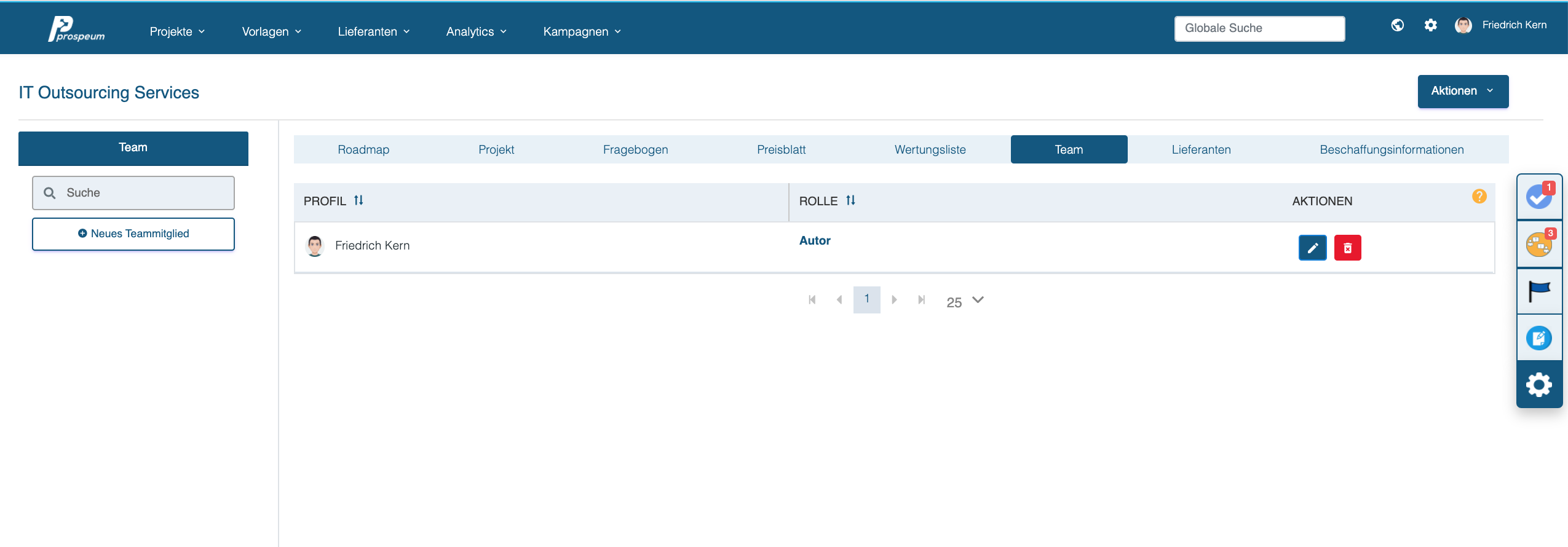Viewport: 1568px width, 547px height.
Task: Open the Aktionen dropdown button
Action: pos(1463,91)
